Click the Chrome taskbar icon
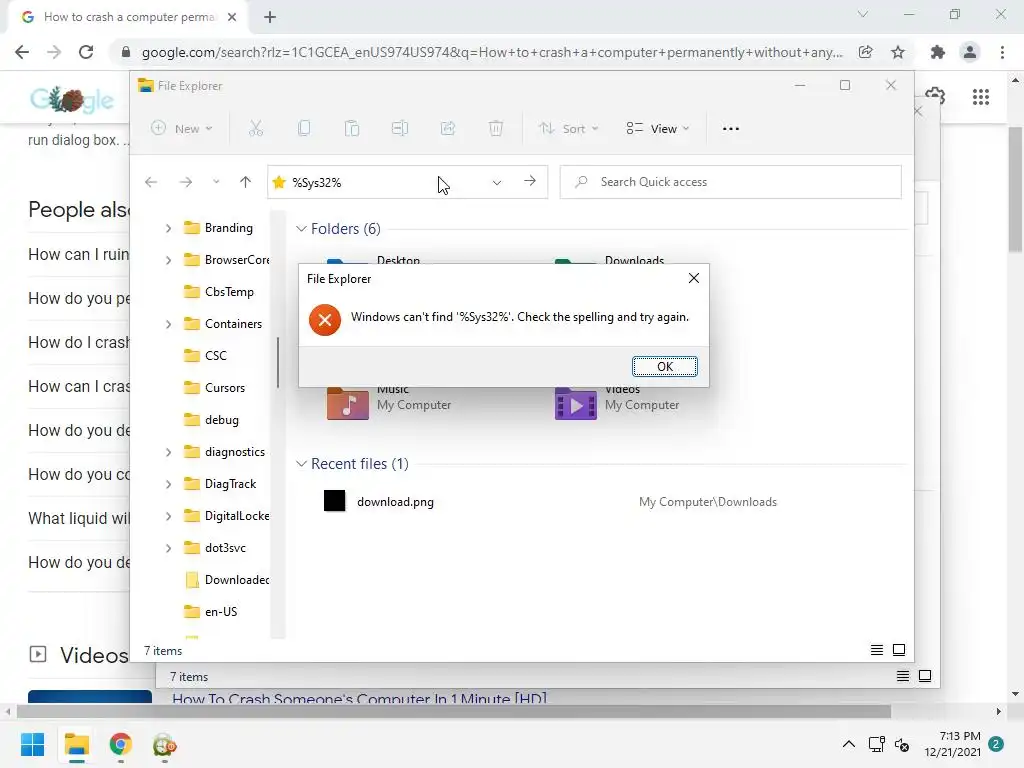This screenshot has height=768, width=1024. tap(121, 744)
